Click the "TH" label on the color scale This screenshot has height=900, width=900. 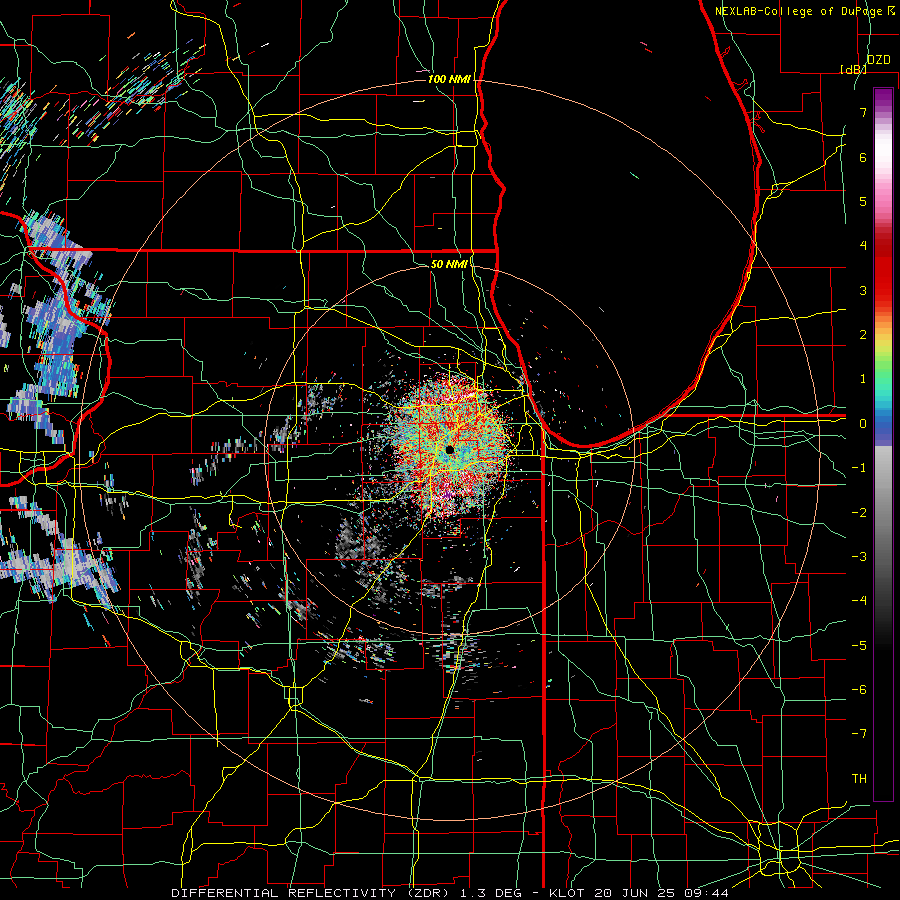click(x=859, y=778)
